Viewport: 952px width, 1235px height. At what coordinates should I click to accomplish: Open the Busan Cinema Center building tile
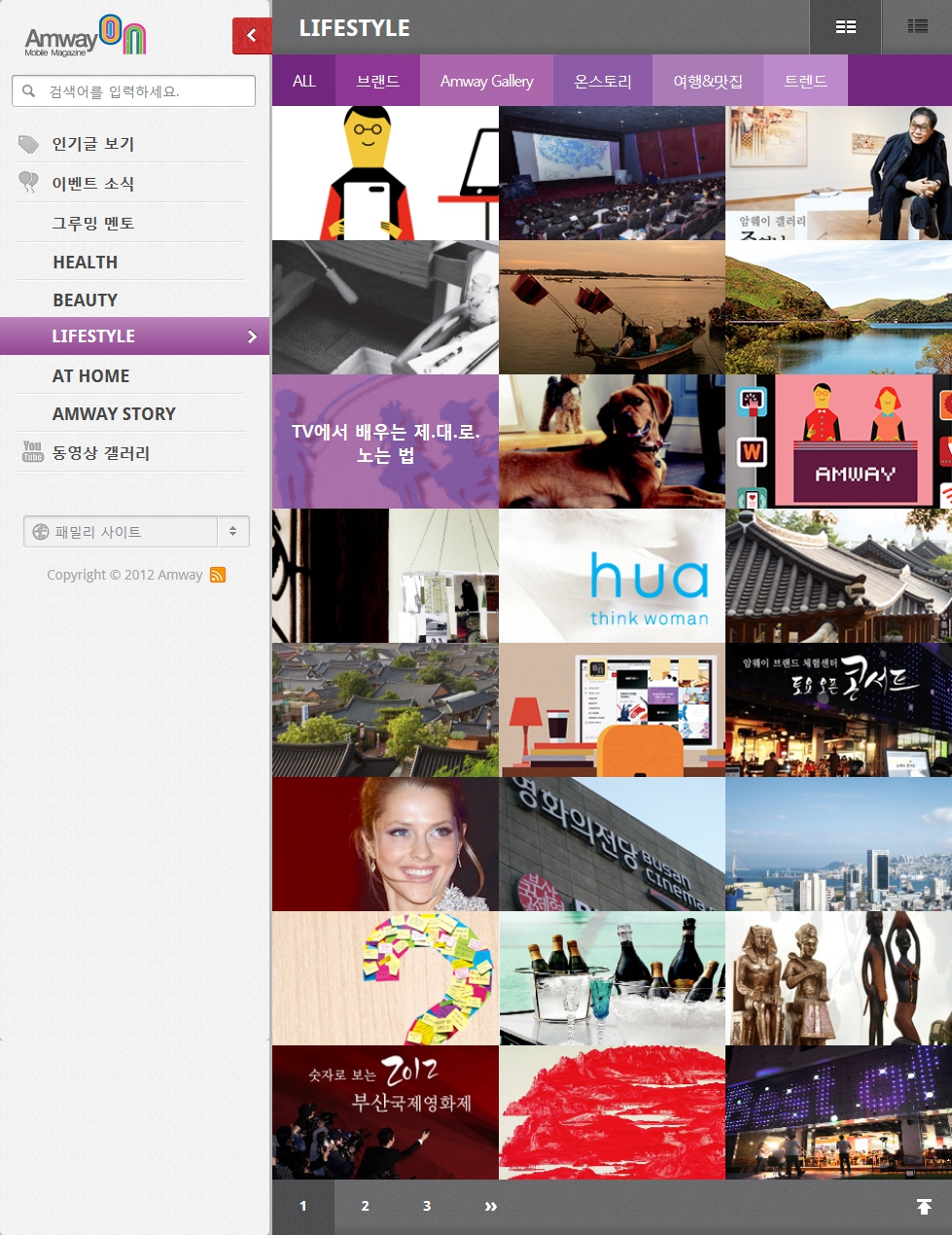click(x=612, y=844)
